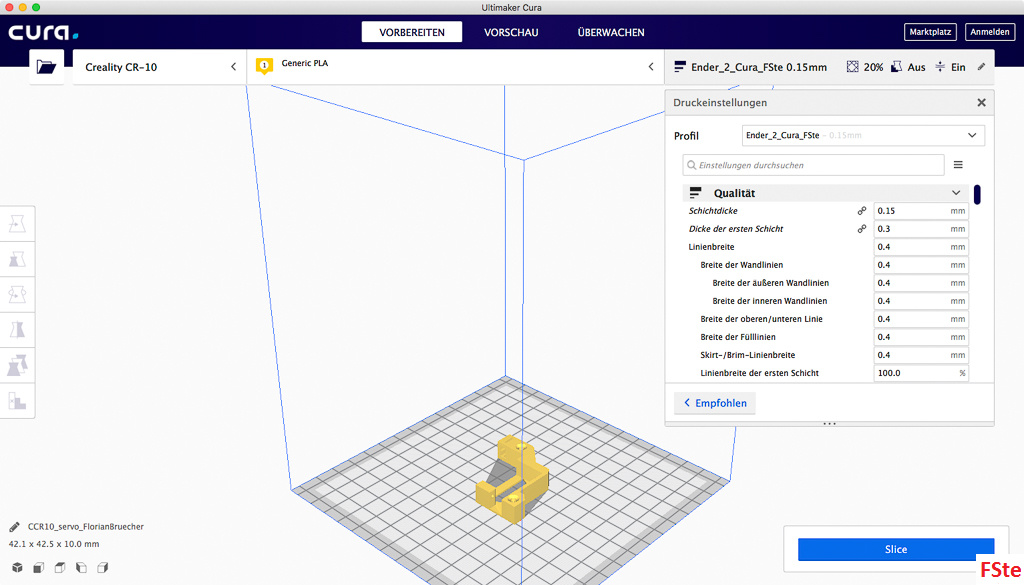Open the Generic PLA material selector
This screenshot has width=1024, height=585.
(455, 67)
